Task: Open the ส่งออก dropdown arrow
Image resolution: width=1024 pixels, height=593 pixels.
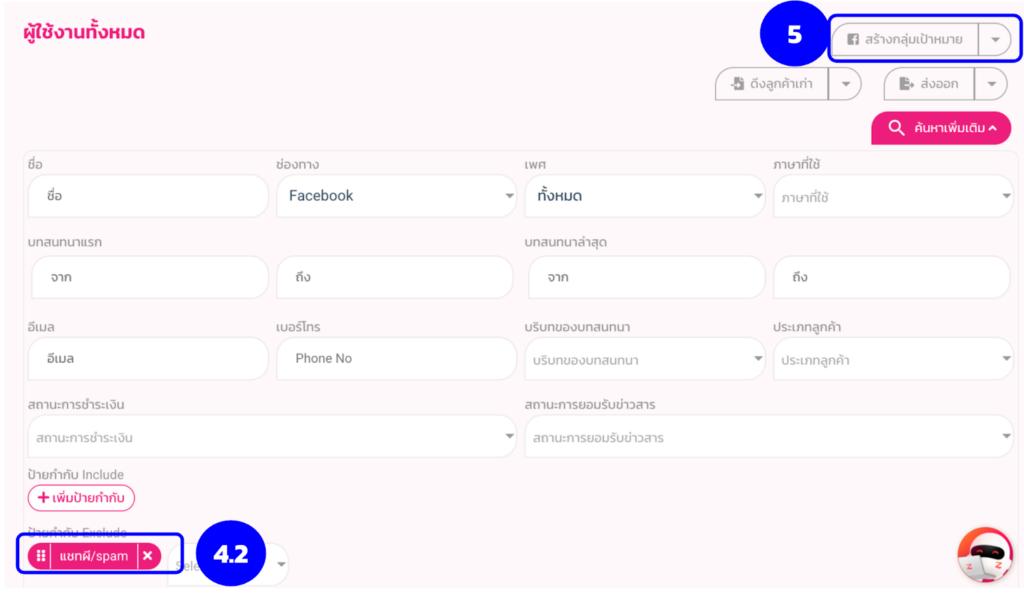Action: click(990, 84)
